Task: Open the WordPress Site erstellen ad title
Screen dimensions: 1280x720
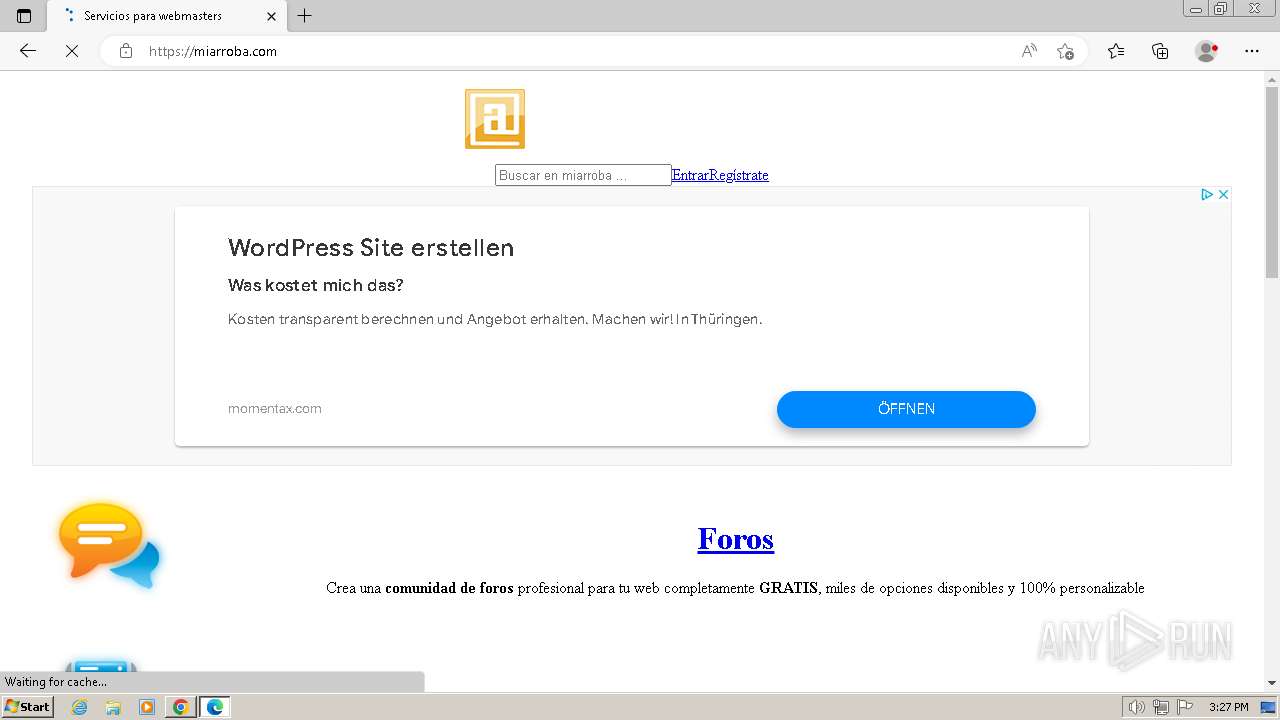Action: point(371,248)
